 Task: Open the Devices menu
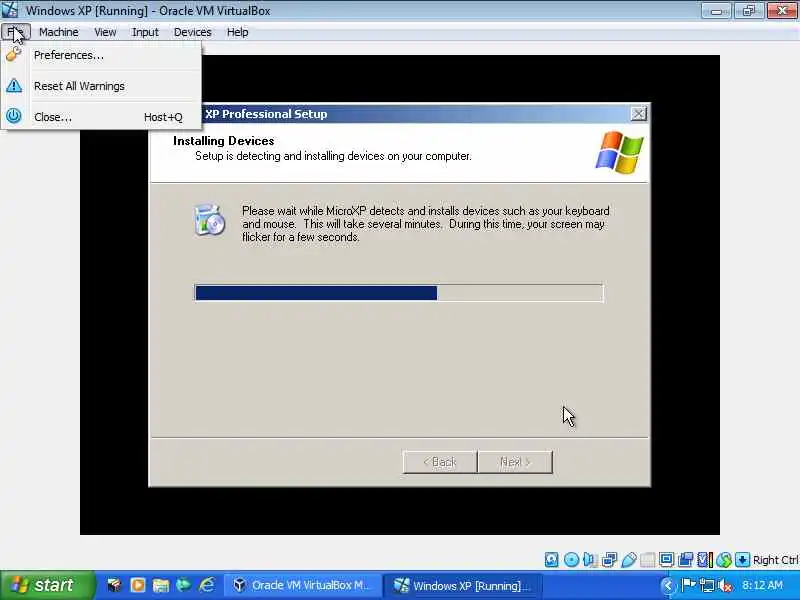tap(192, 32)
